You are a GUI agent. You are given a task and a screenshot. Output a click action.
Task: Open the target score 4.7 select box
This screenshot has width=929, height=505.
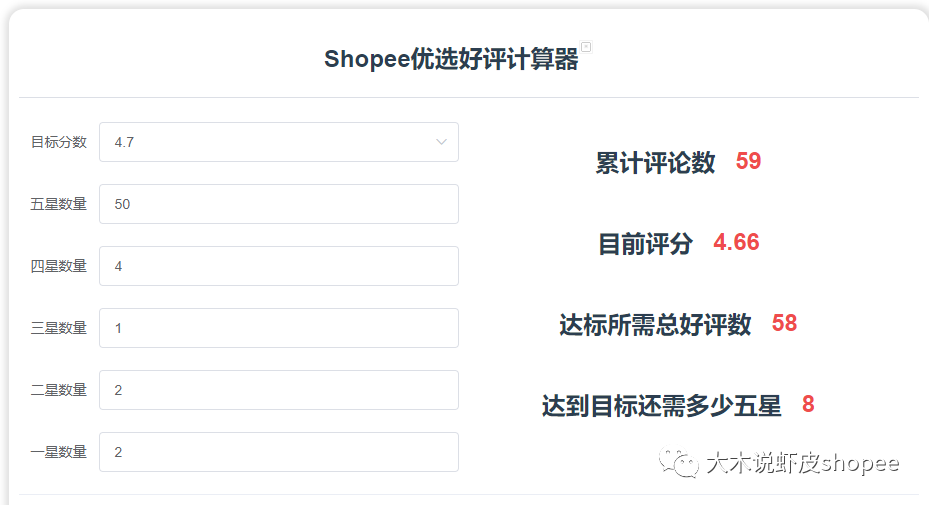(279, 142)
